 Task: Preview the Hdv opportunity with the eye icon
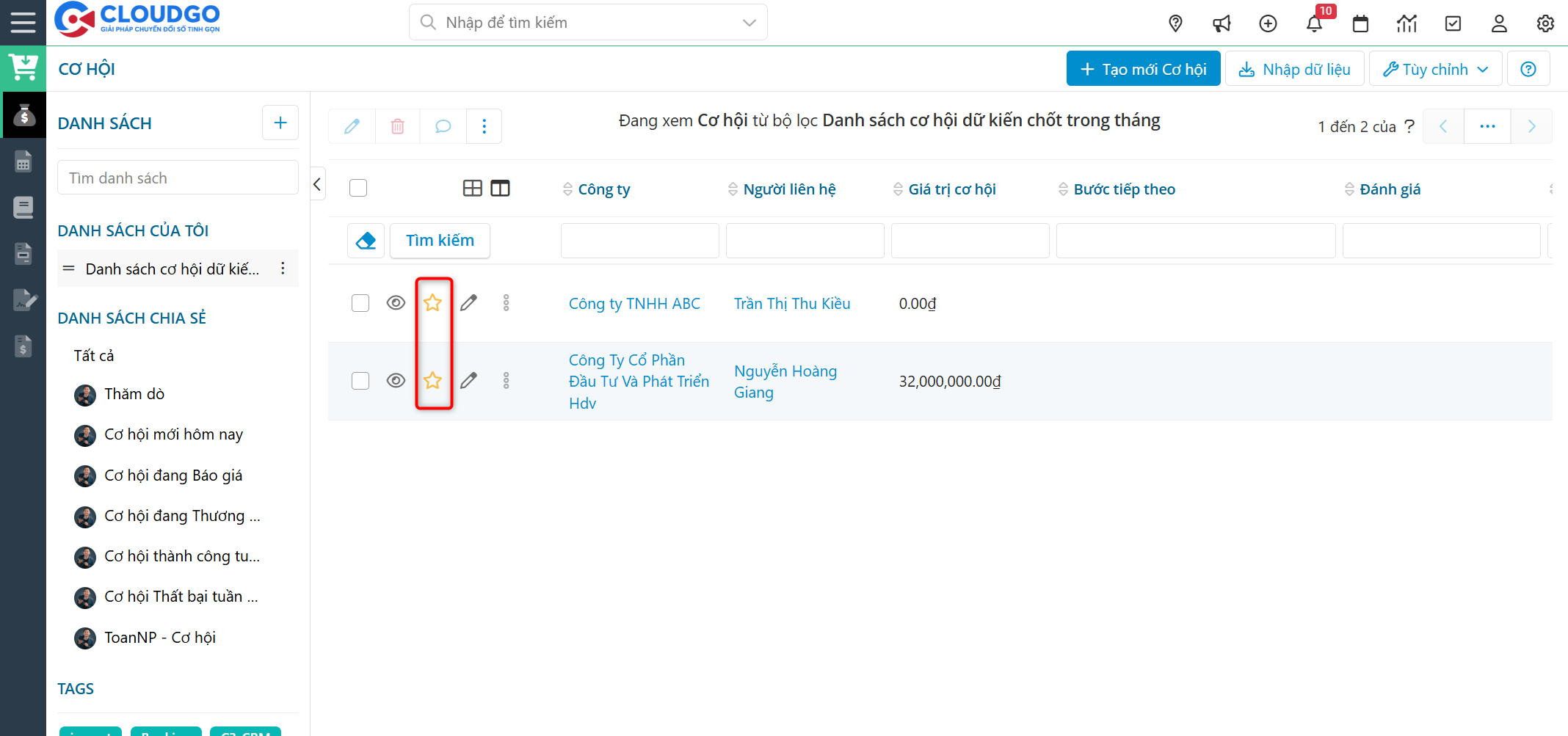[x=396, y=380]
